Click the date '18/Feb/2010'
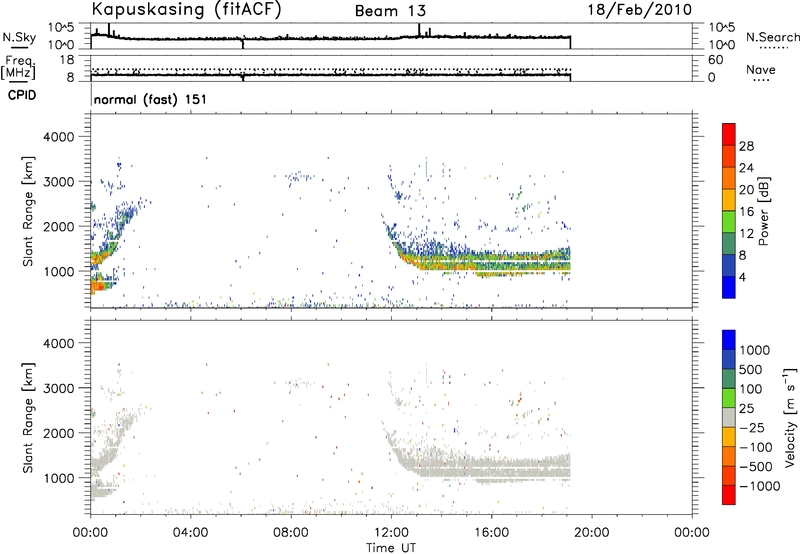Image resolution: width=800 pixels, height=554 pixels. coord(640,10)
